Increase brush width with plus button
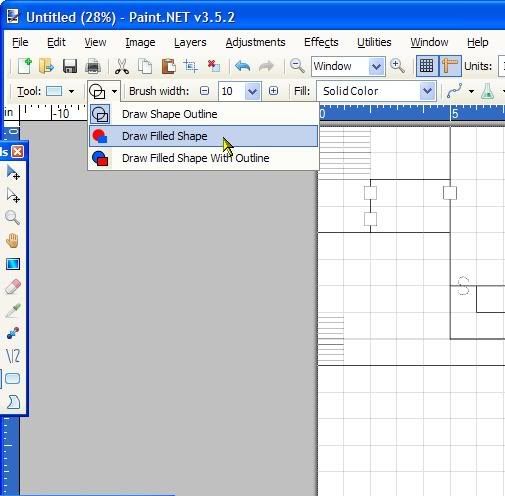 point(273,91)
